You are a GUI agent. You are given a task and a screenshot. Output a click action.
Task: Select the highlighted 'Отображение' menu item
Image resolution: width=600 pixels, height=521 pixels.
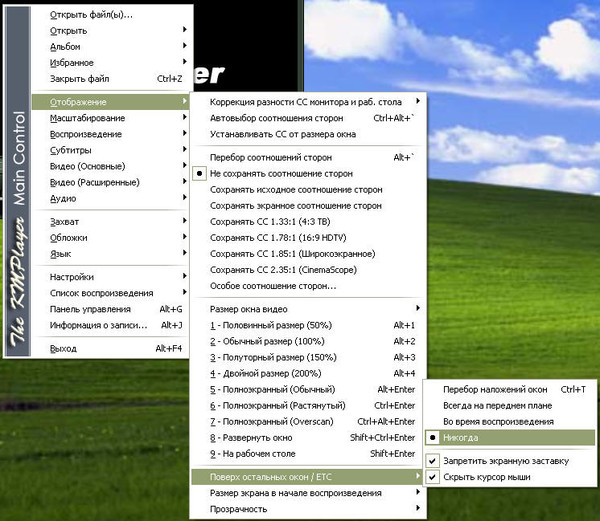110,102
